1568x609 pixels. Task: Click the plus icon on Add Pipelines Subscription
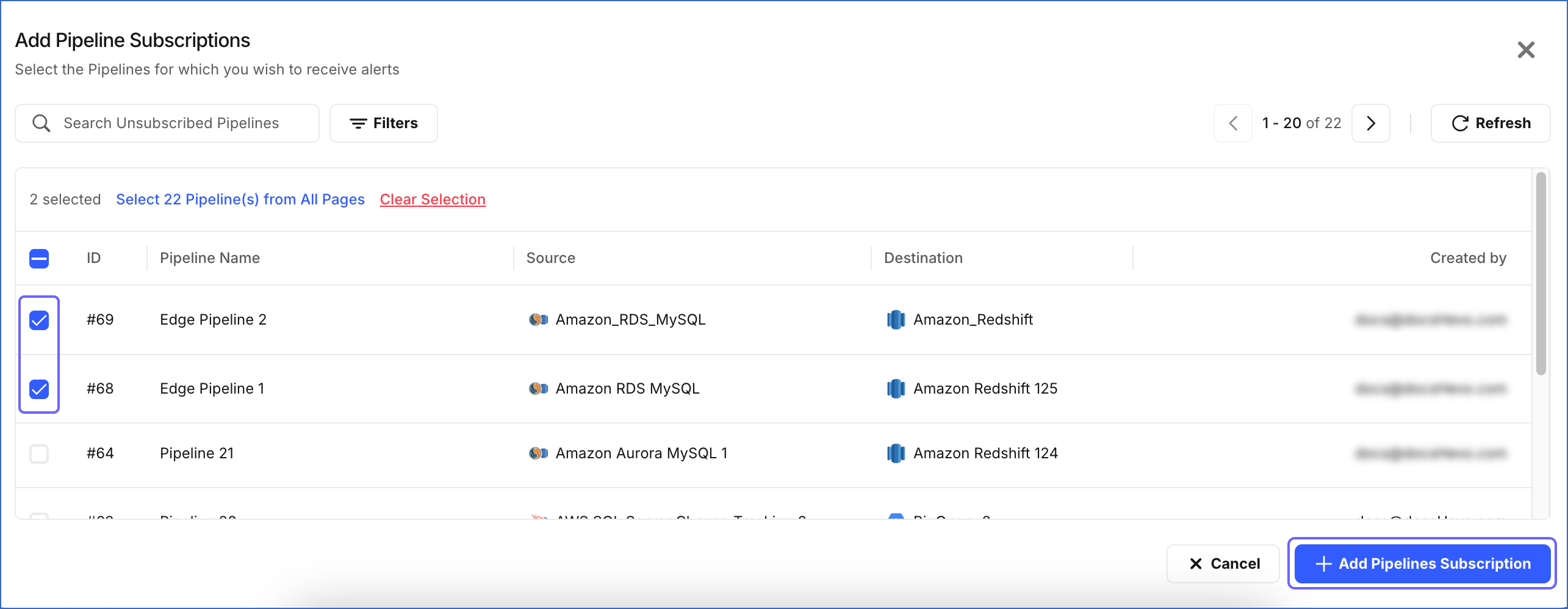(x=1323, y=563)
